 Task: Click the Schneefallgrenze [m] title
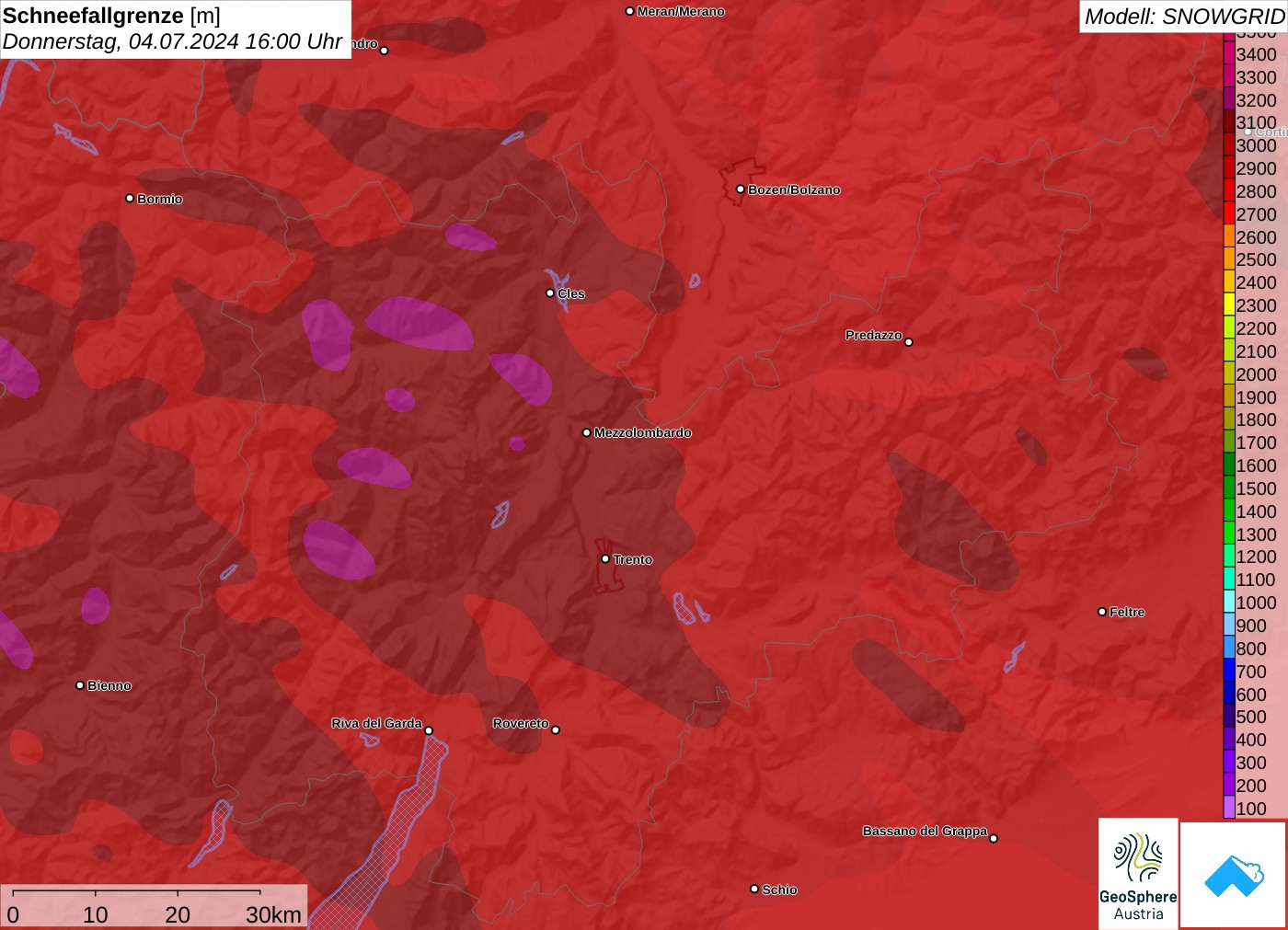click(x=111, y=16)
